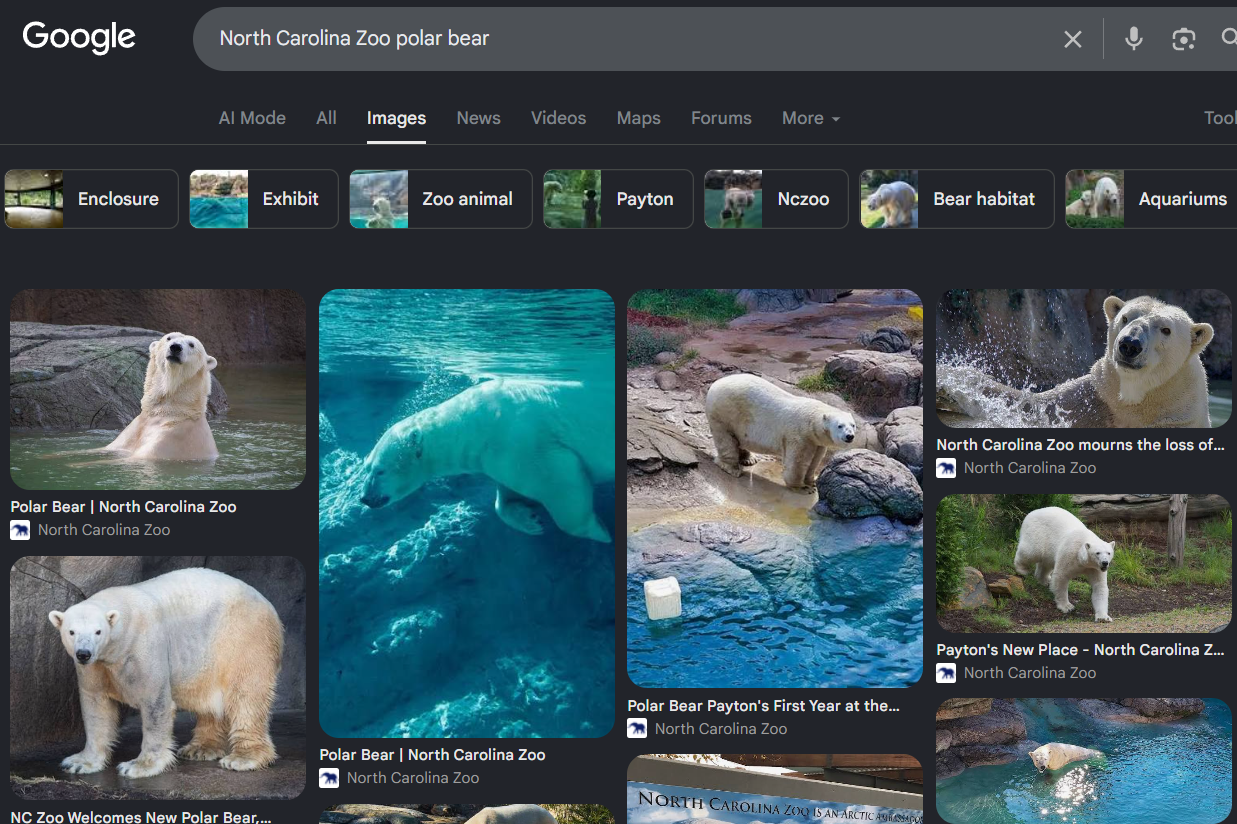This screenshot has height=824, width=1237.
Task: Start voice search with microphone icon
Action: pyautogui.click(x=1133, y=39)
